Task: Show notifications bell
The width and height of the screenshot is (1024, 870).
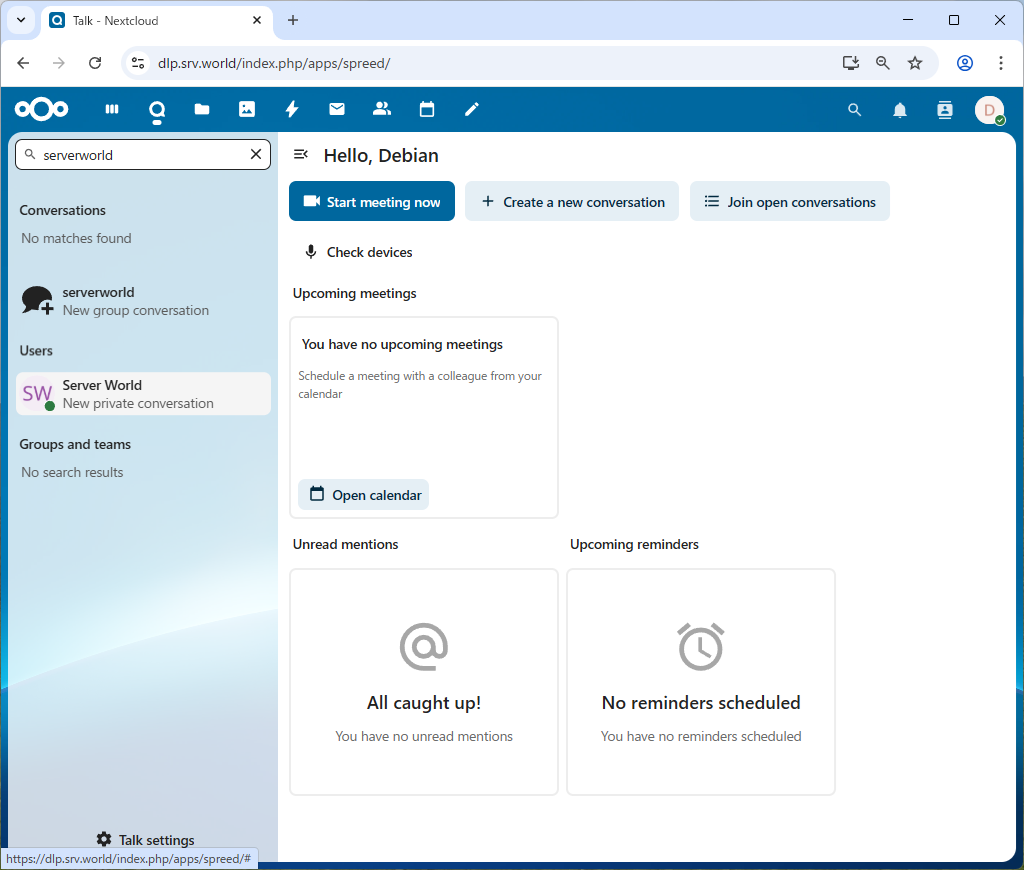Action: coord(900,110)
